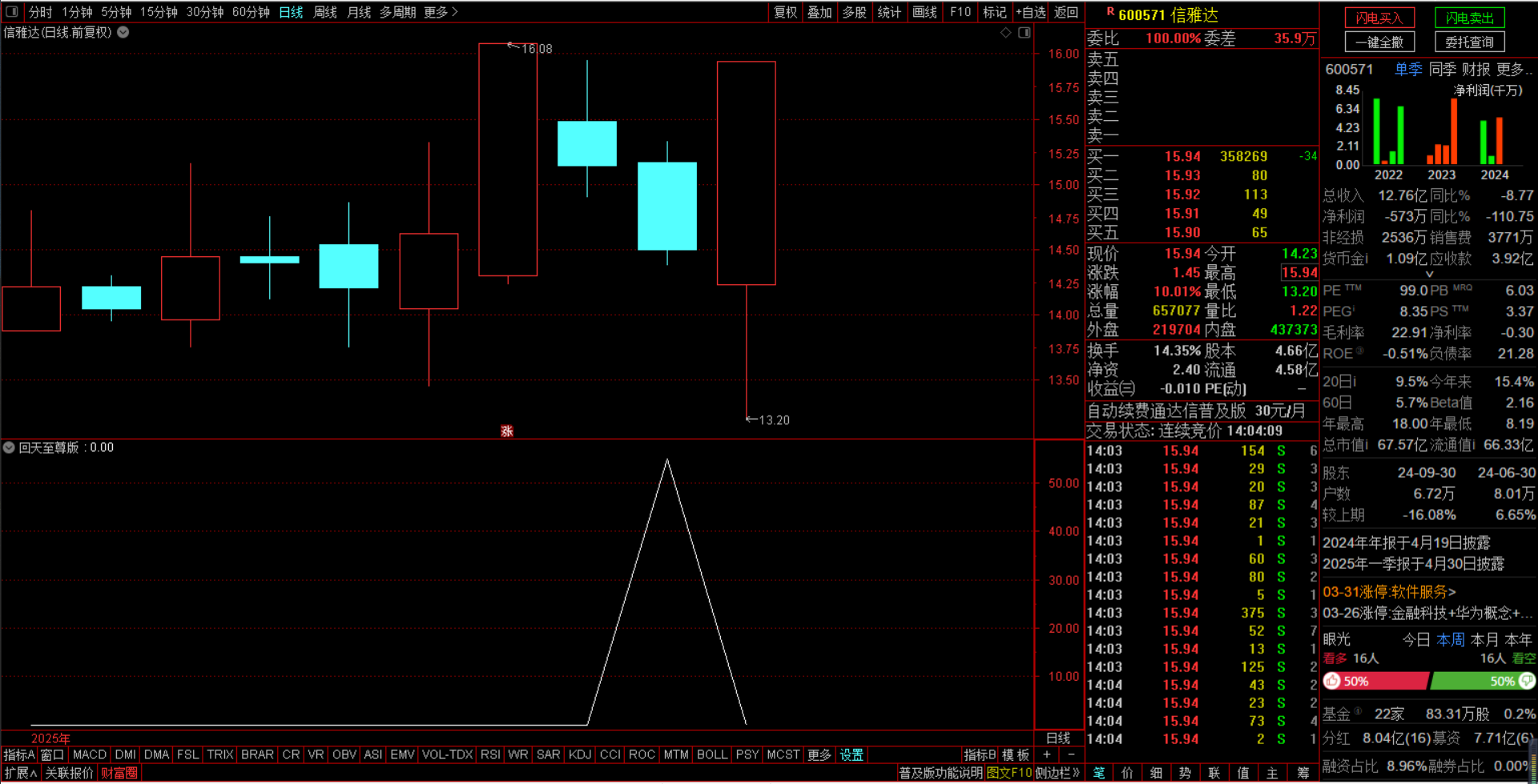Switch to 15分钟 period
1538x784 pixels.
[159, 12]
